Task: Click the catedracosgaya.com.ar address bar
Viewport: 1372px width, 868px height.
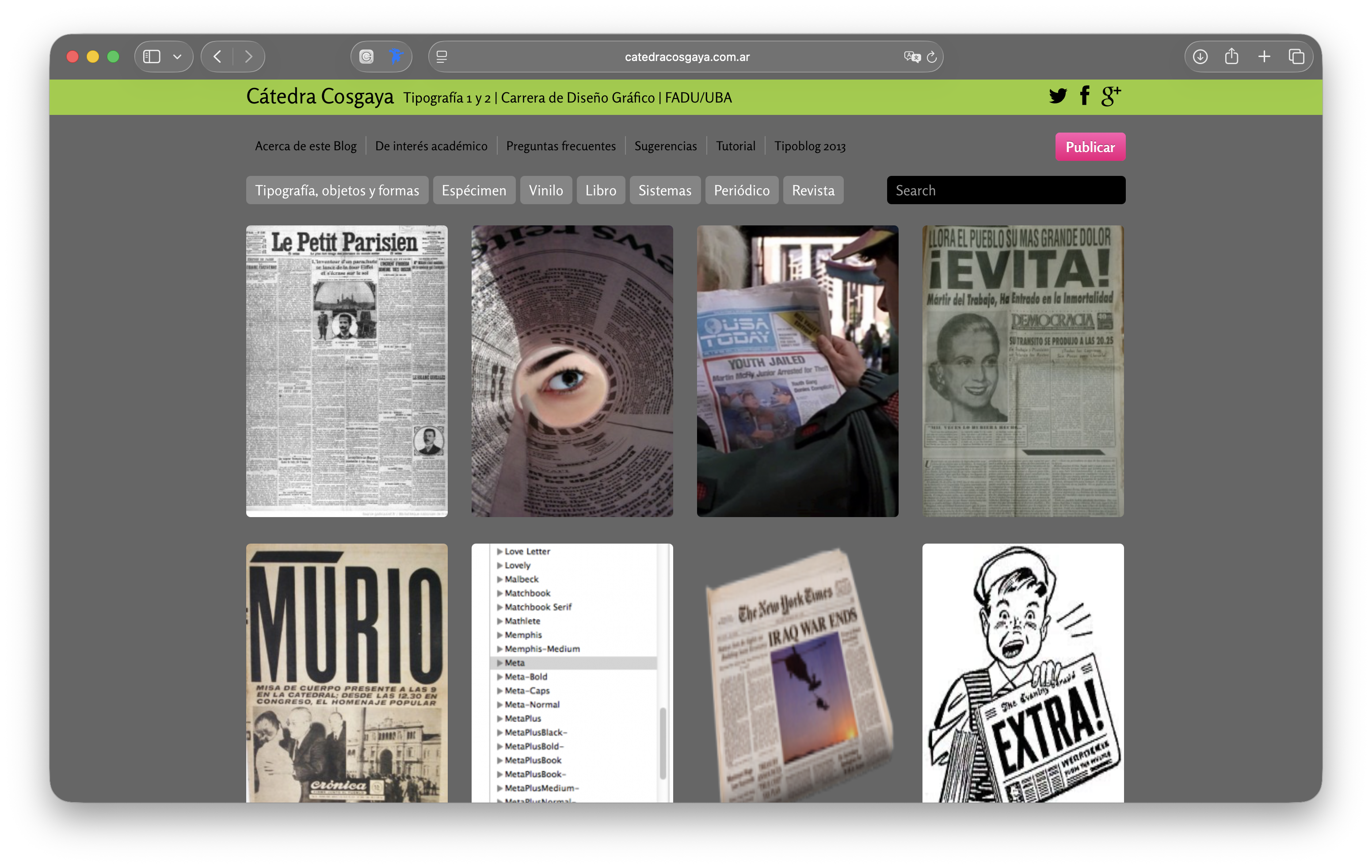Action: [686, 57]
